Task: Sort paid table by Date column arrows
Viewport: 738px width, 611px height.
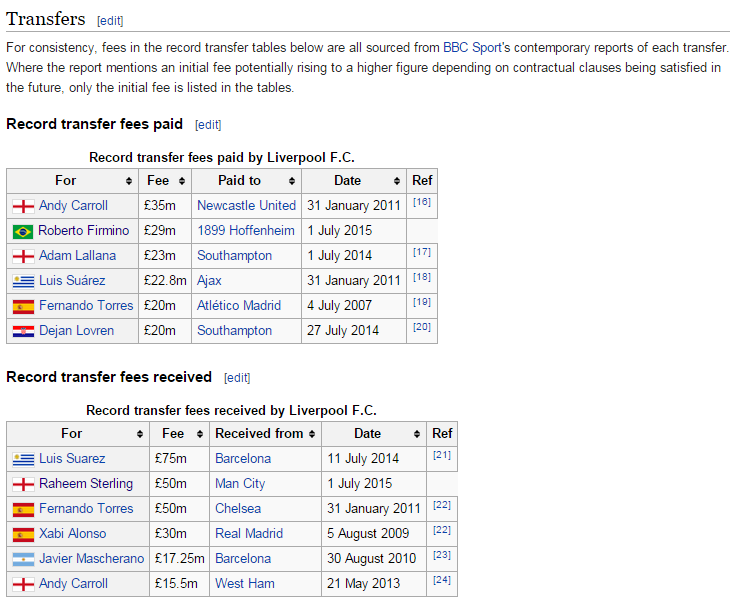Action: pyautogui.click(x=397, y=181)
